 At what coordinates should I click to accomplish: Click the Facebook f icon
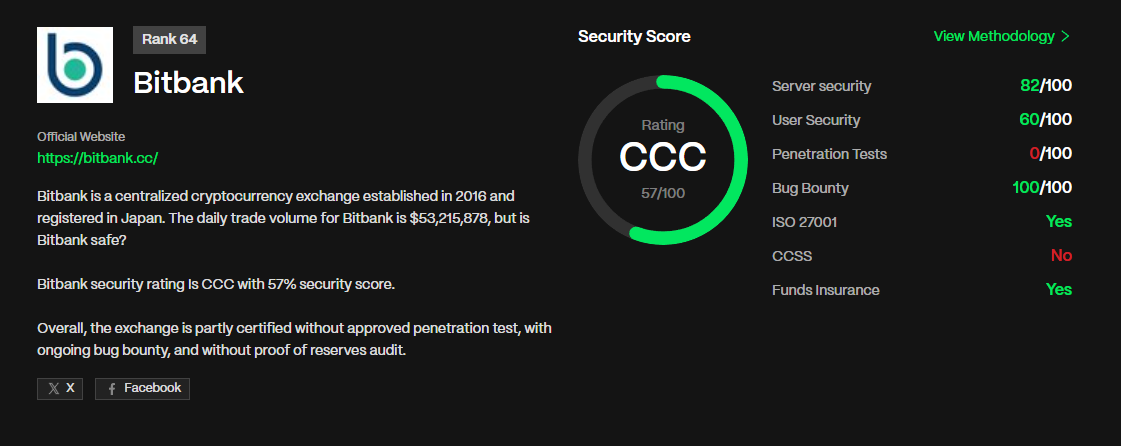coord(112,389)
